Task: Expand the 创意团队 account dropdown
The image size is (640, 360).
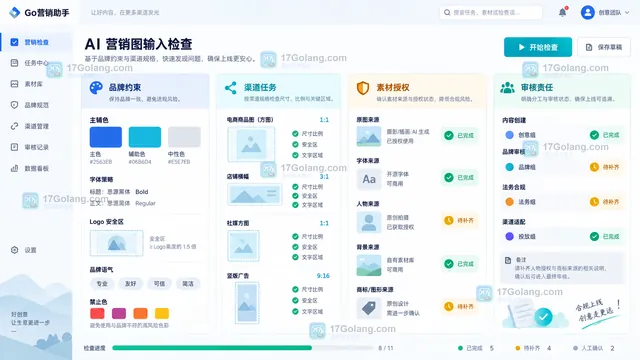Action: pos(627,13)
